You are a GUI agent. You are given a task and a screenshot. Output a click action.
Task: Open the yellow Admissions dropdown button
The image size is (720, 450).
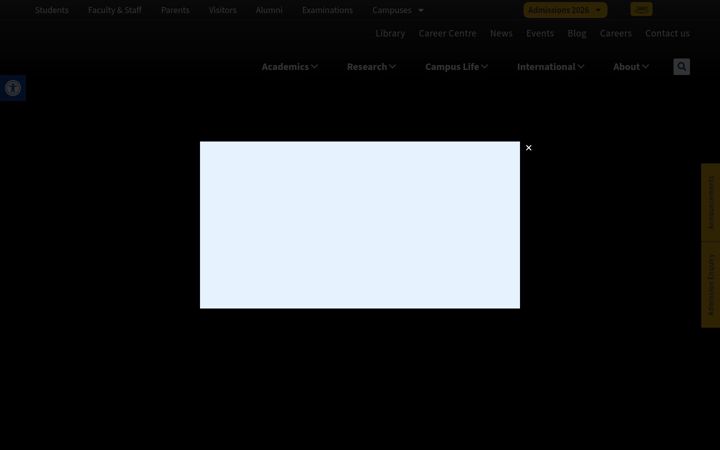pos(565,10)
